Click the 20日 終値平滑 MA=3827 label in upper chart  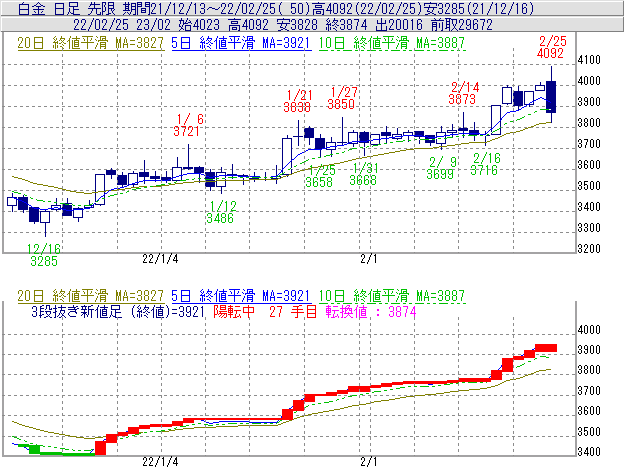(90, 43)
